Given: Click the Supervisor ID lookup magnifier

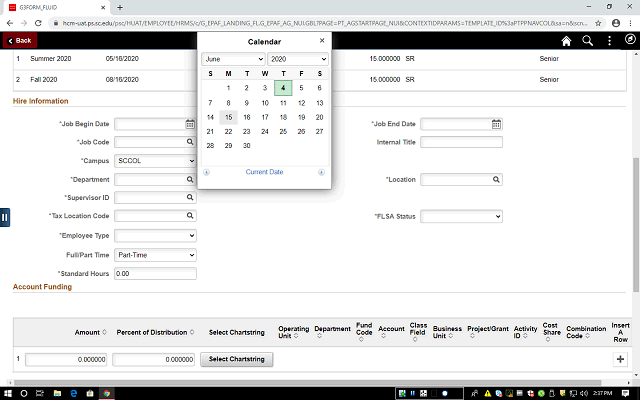Looking at the screenshot, I should tap(190, 197).
